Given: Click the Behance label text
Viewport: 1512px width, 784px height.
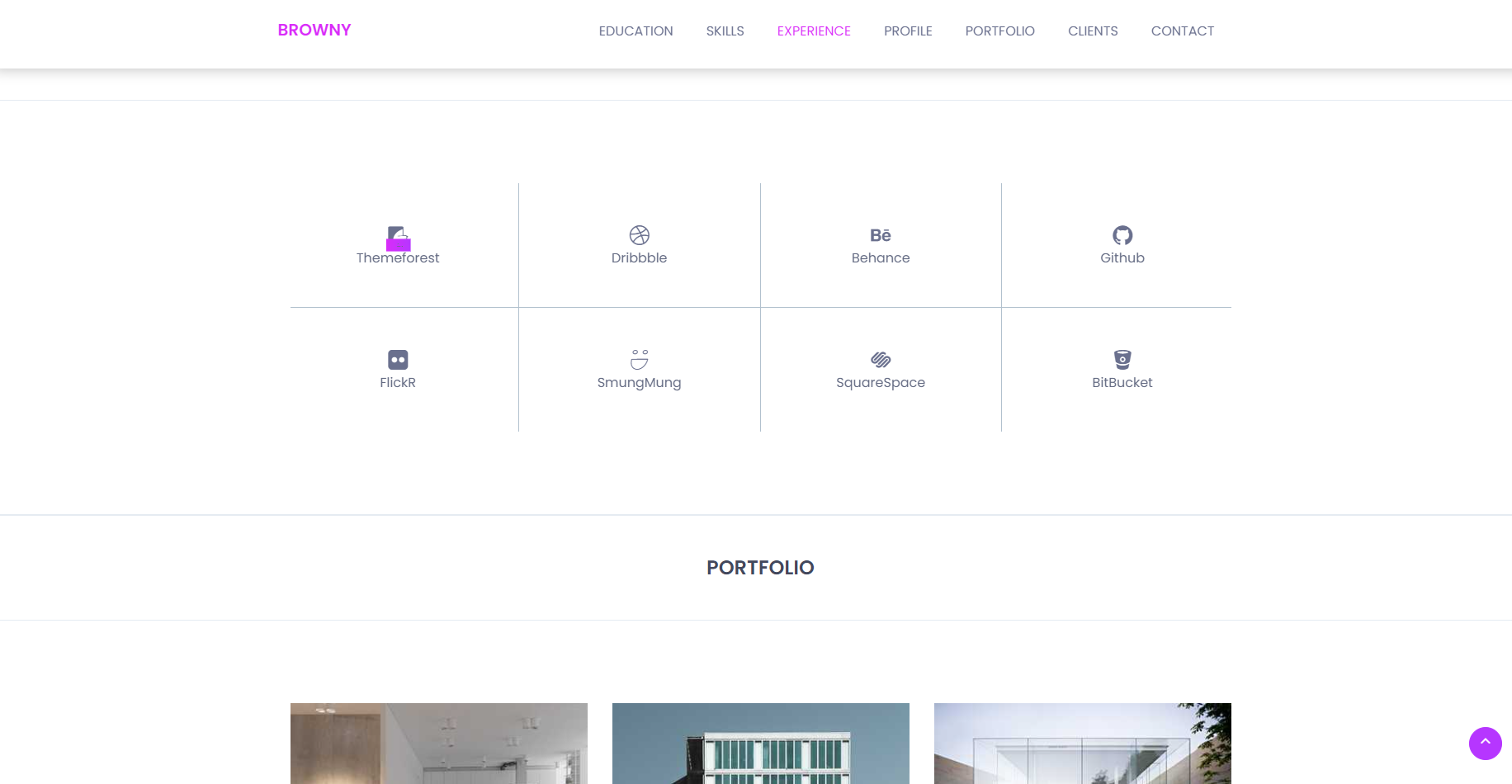Looking at the screenshot, I should click(881, 258).
